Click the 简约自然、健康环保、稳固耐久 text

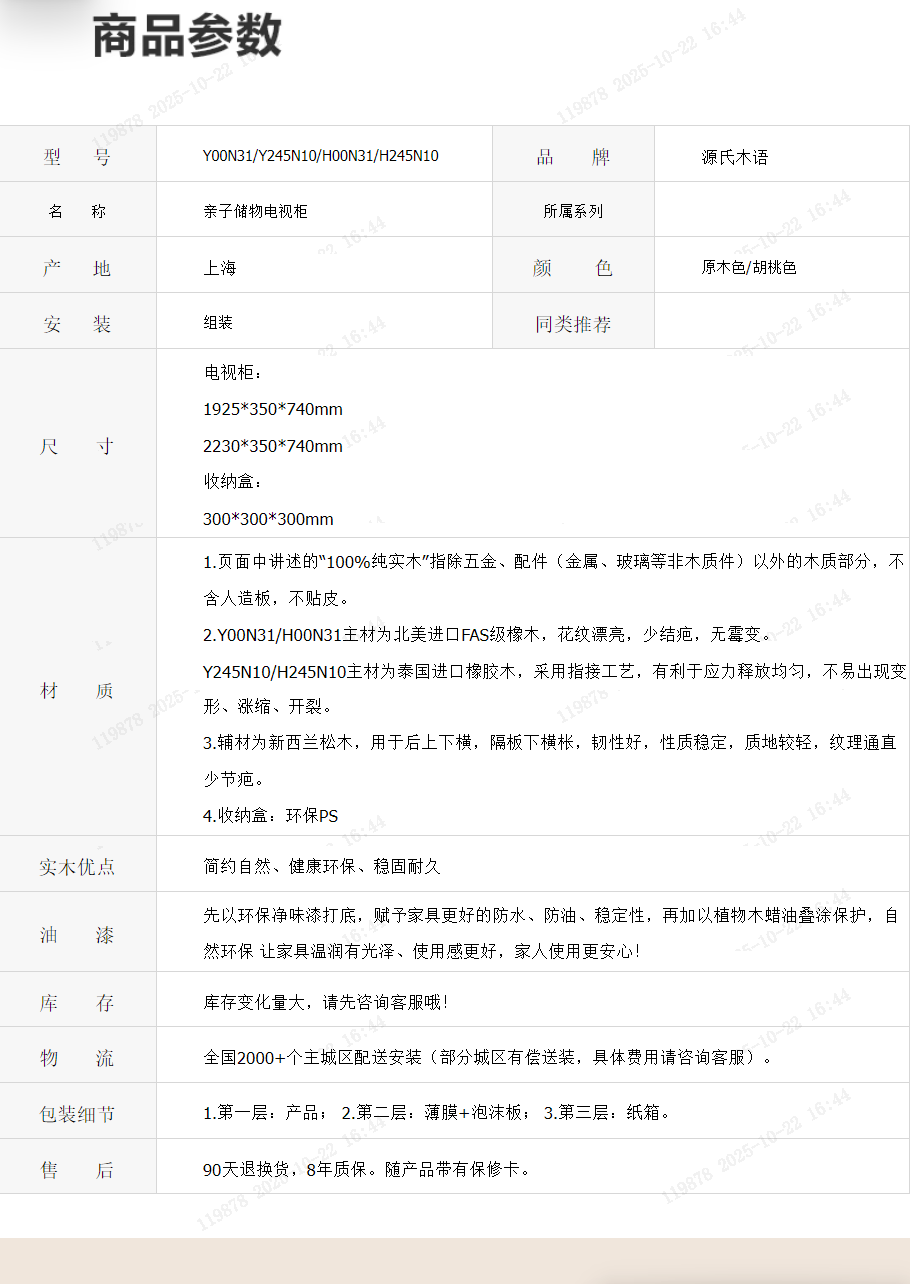[321, 866]
